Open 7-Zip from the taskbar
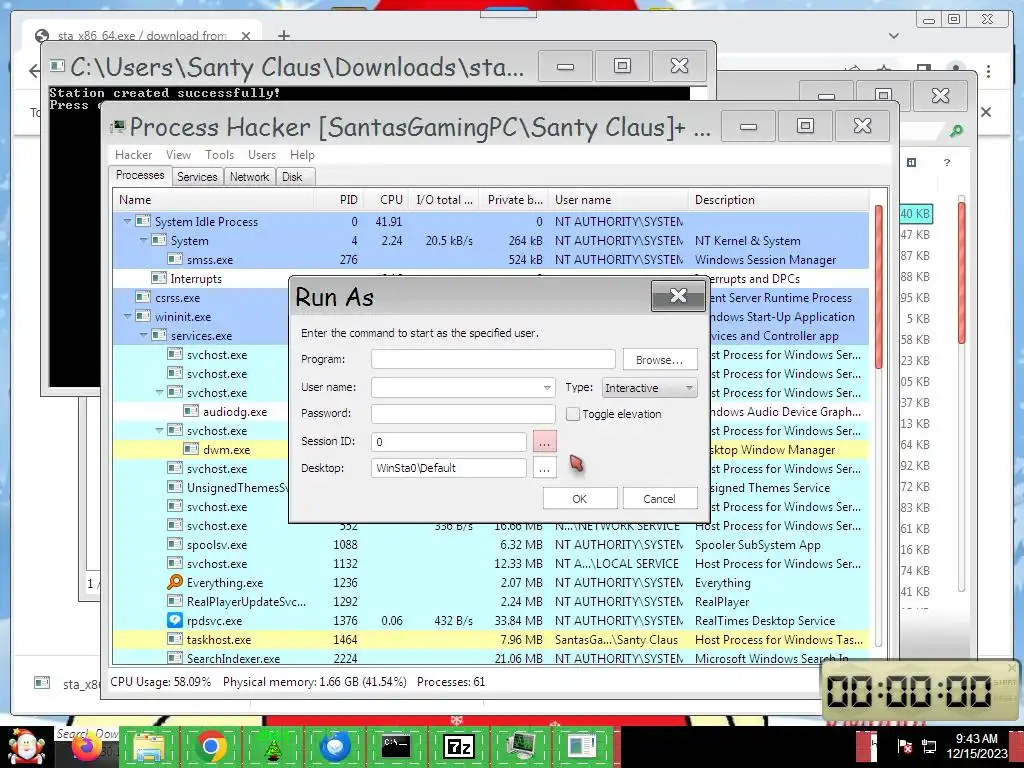1024x768 pixels. pyautogui.click(x=458, y=747)
